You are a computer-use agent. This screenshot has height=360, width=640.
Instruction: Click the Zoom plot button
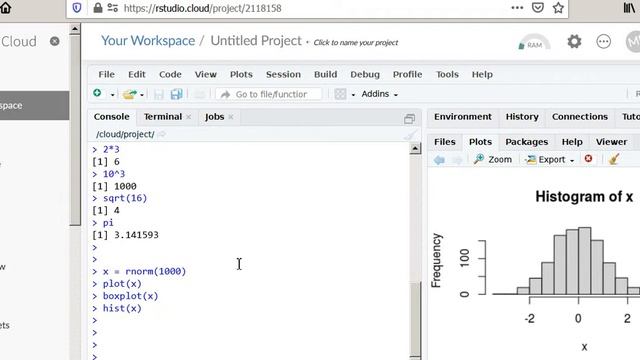[x=493, y=160]
